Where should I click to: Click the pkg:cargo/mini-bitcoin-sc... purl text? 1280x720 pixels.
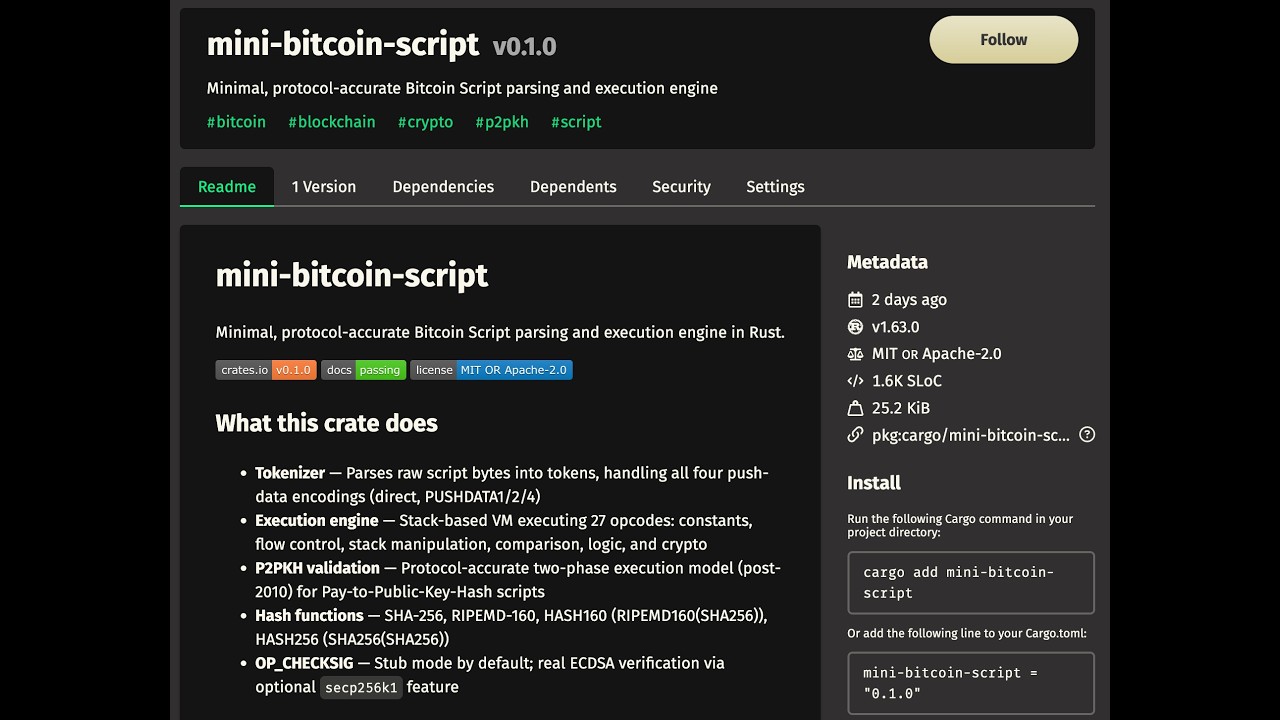click(971, 435)
